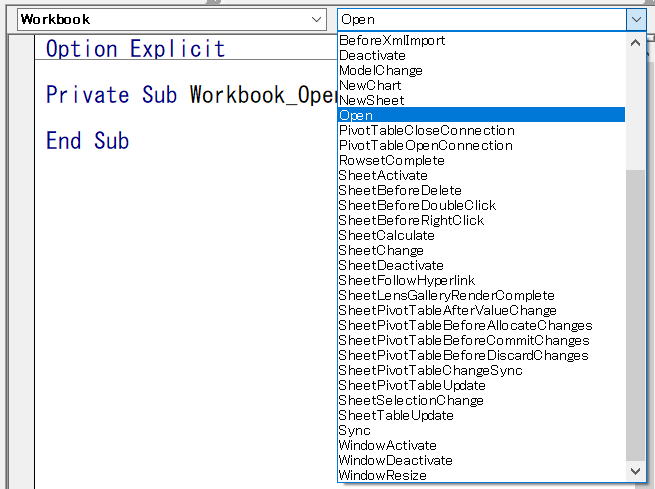Select BeforeXmlImport from the event list
This screenshot has width=655, height=489.
[x=392, y=40]
